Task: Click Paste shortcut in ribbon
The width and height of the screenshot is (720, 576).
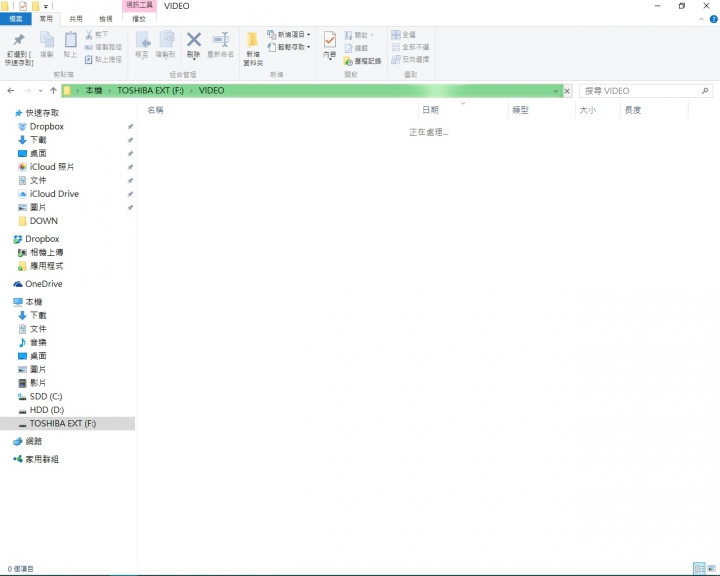Action: [103, 59]
